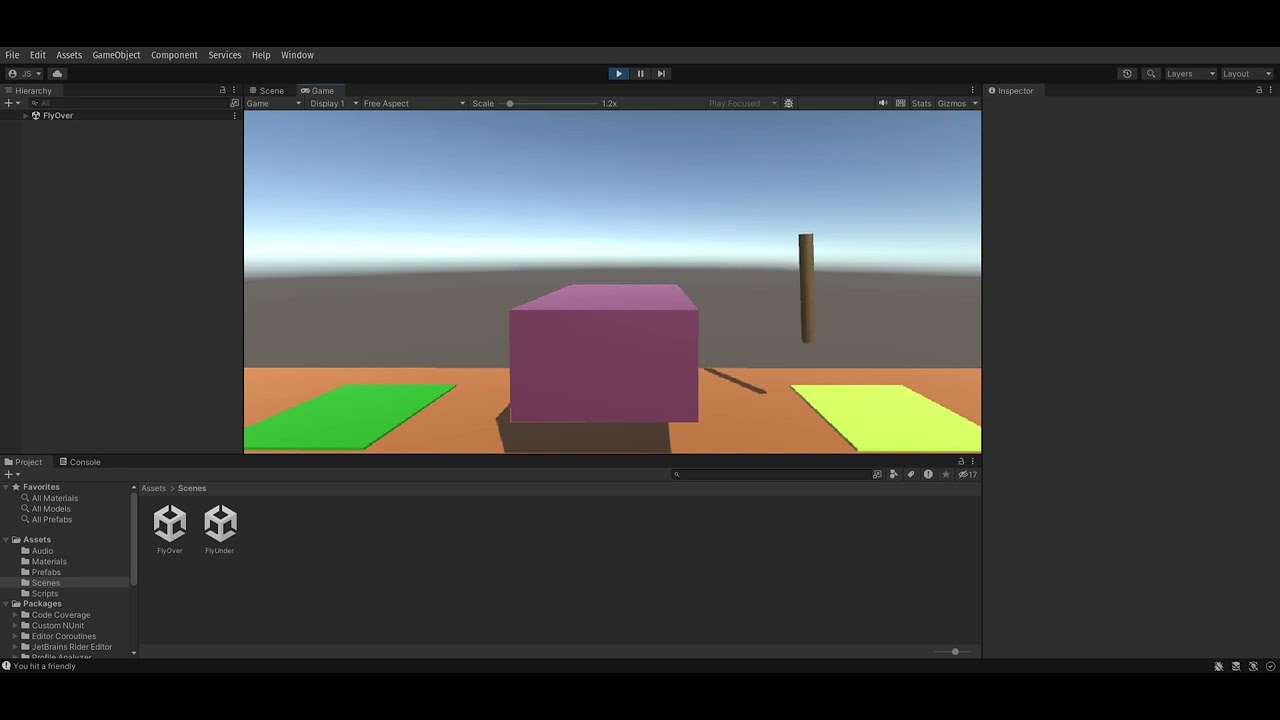Click the Hierarchy search field
This screenshot has width=1280, height=720.
(x=127, y=103)
